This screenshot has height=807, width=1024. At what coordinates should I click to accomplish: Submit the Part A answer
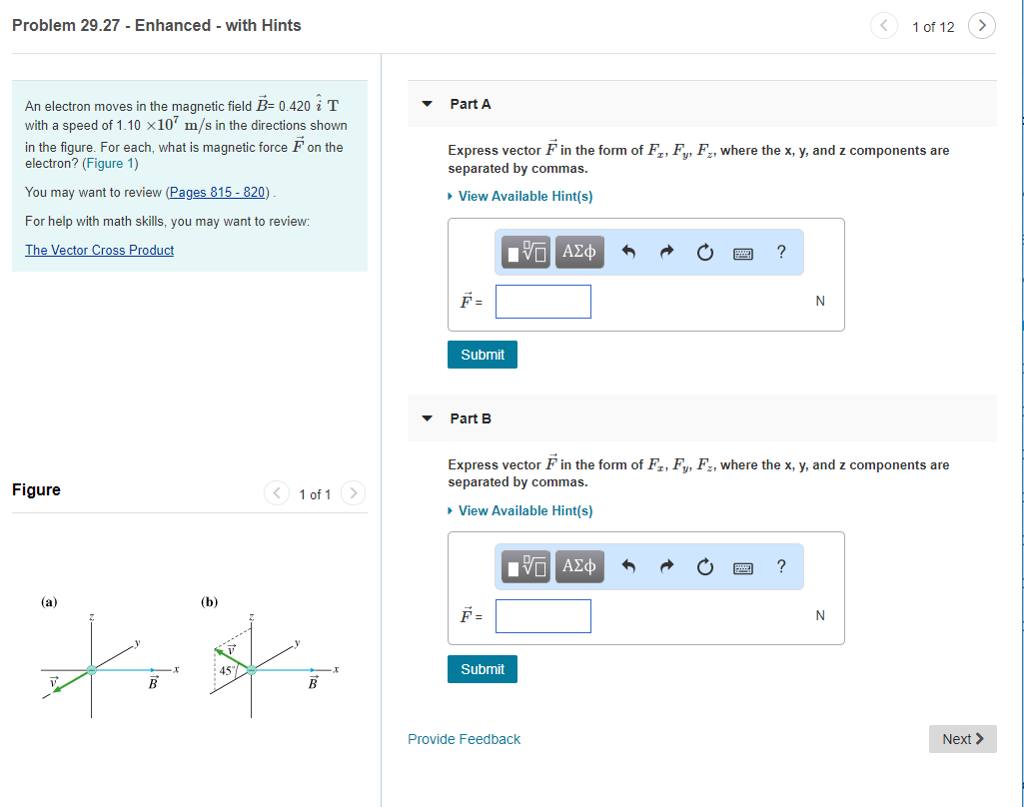(x=482, y=354)
